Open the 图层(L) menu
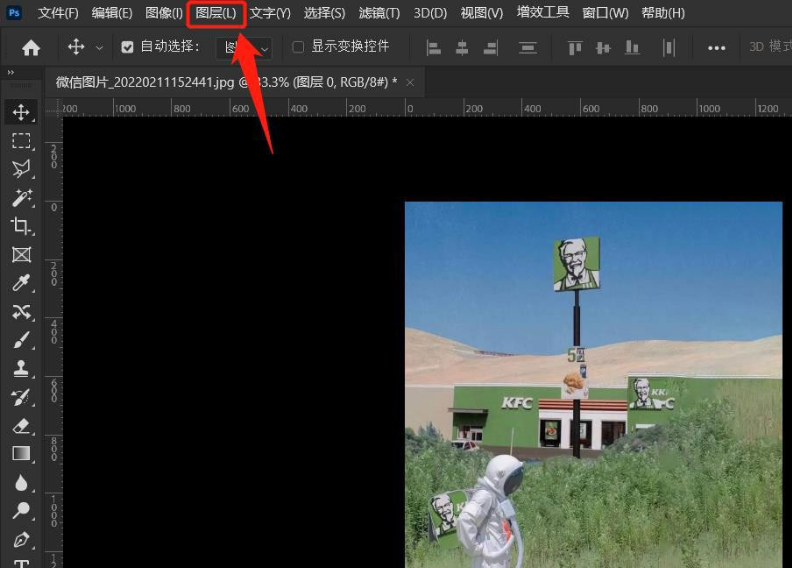Screen dimensions: 792x568 coord(216,13)
